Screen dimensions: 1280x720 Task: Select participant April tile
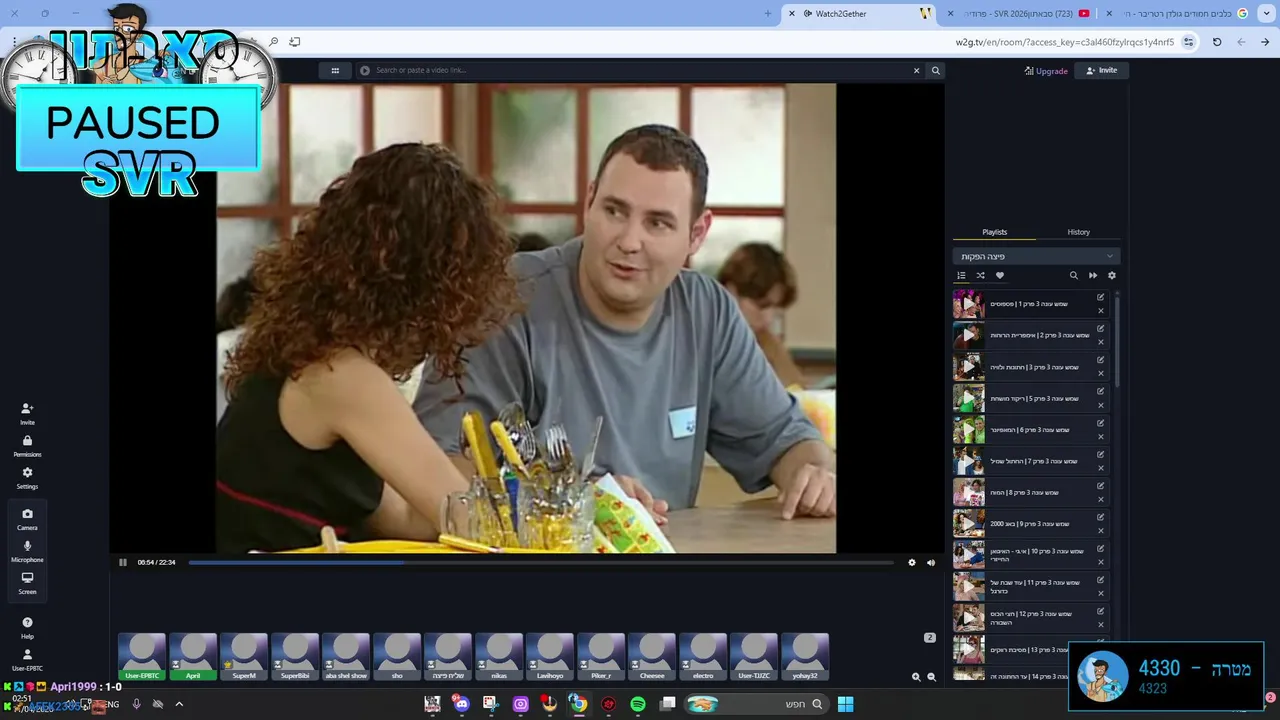(x=193, y=657)
